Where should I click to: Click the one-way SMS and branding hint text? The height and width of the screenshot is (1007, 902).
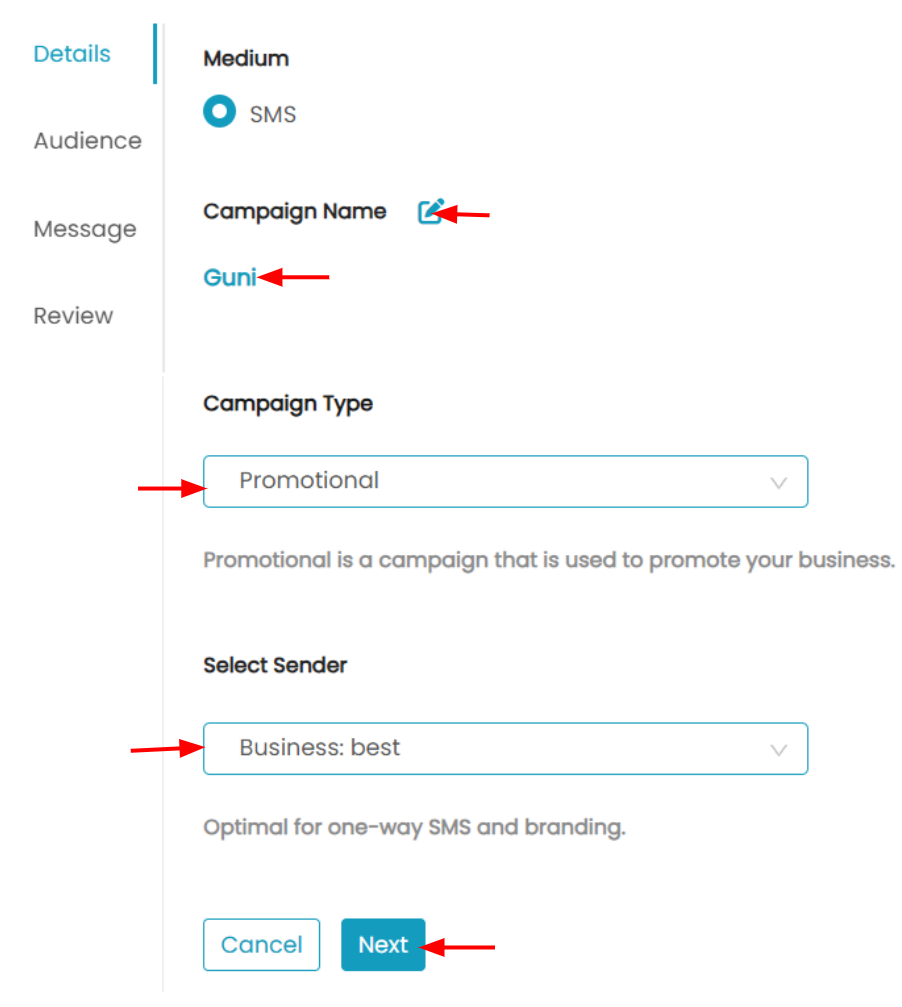click(414, 827)
